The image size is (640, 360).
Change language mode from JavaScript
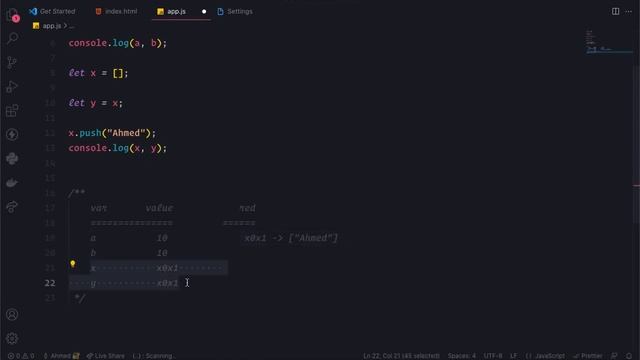545,356
